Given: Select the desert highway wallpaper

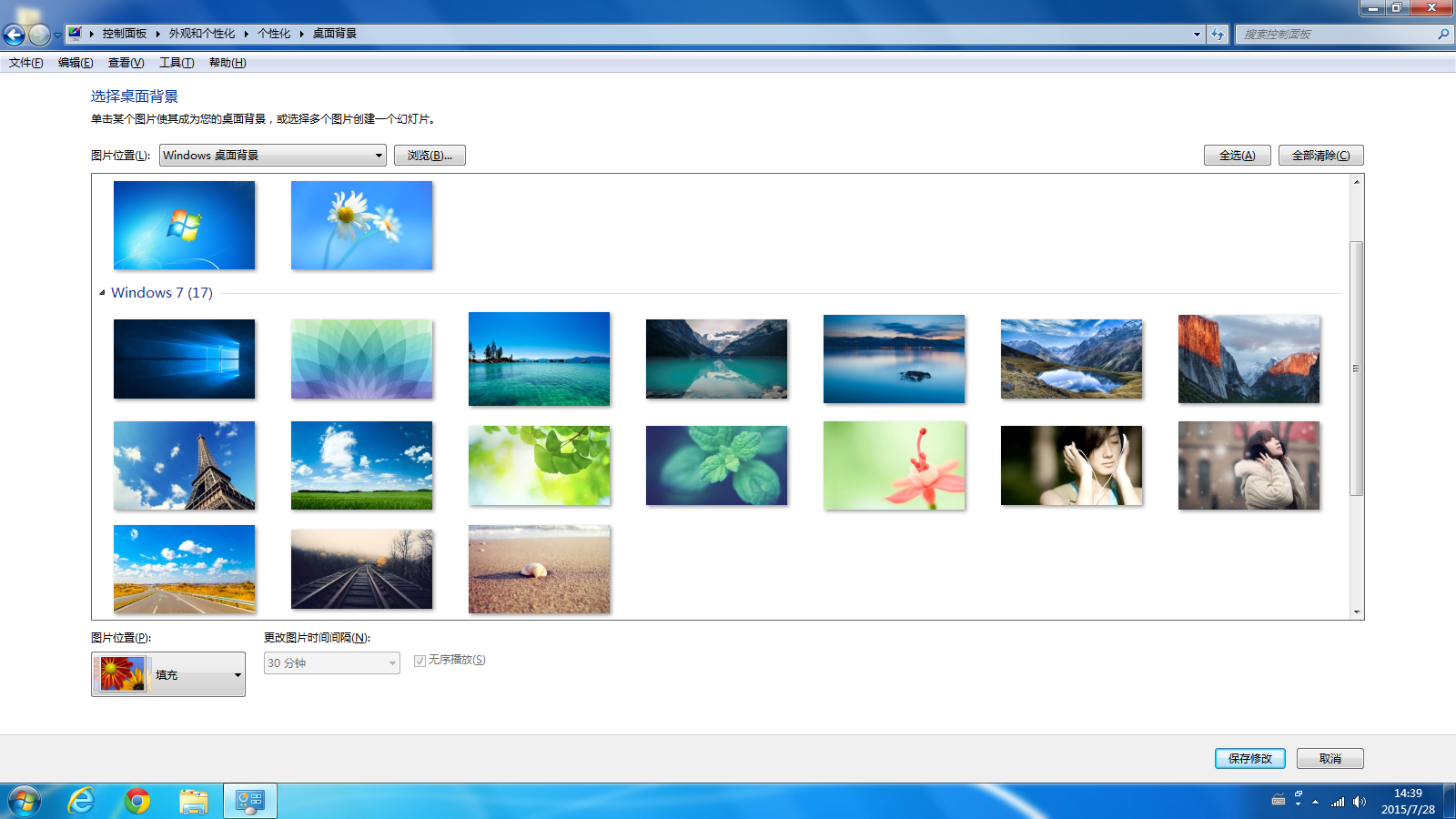Looking at the screenshot, I should pyautogui.click(x=184, y=569).
